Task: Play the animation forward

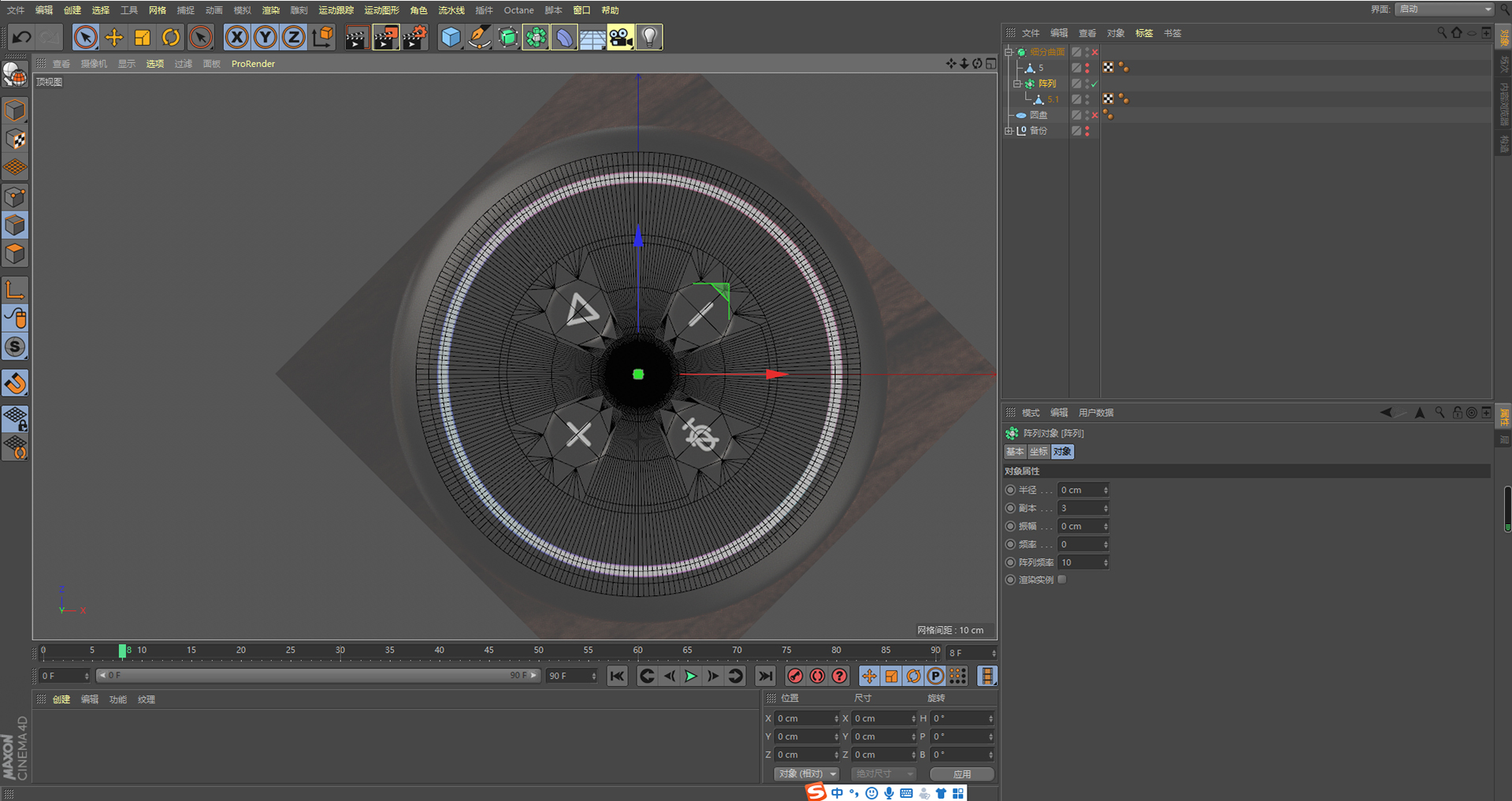Action: click(x=691, y=676)
